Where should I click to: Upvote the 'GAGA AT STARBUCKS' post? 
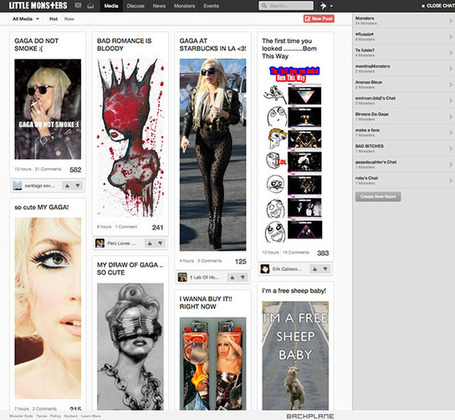tap(232, 277)
